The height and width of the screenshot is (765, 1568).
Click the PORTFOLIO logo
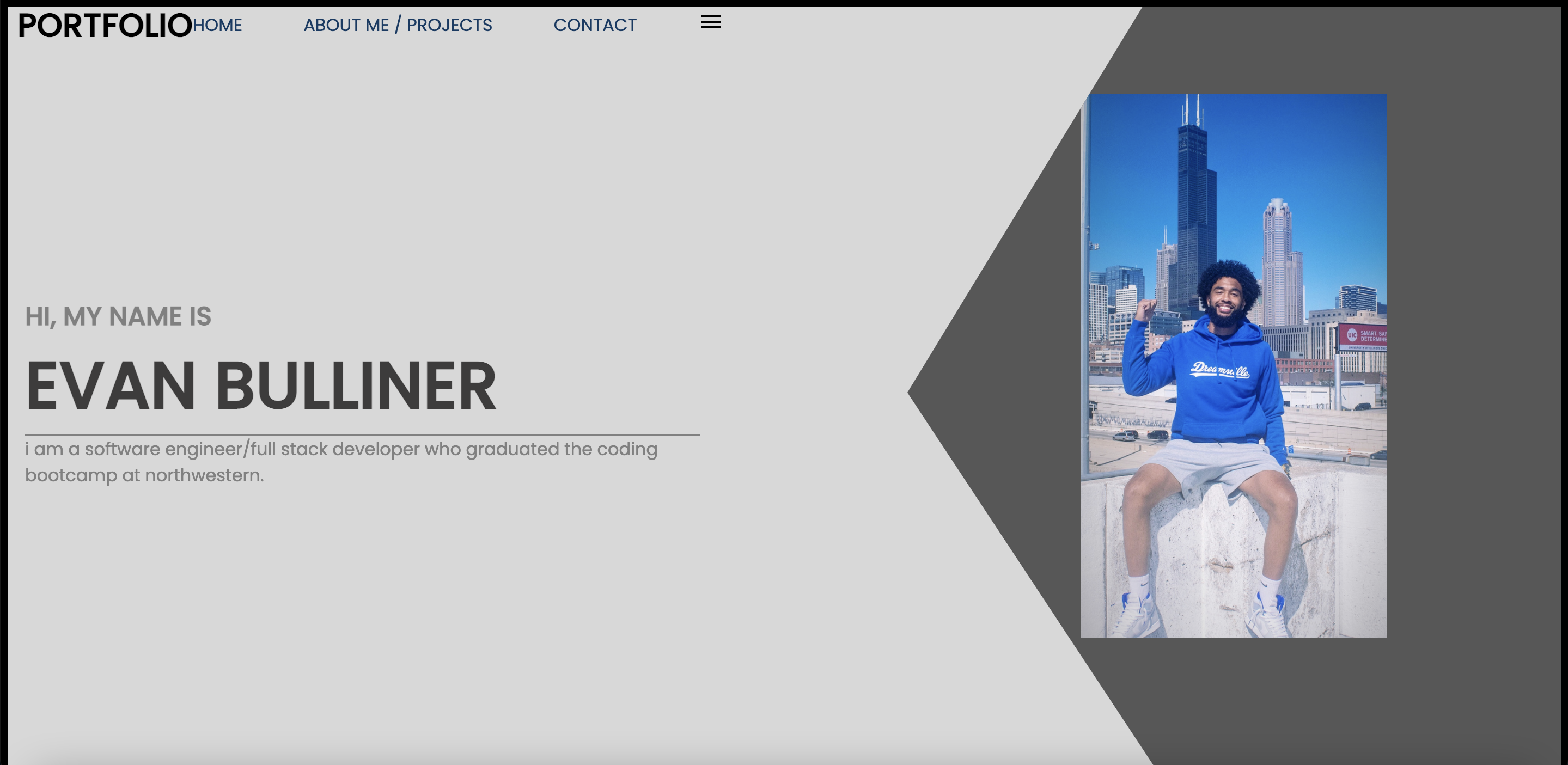[x=105, y=26]
